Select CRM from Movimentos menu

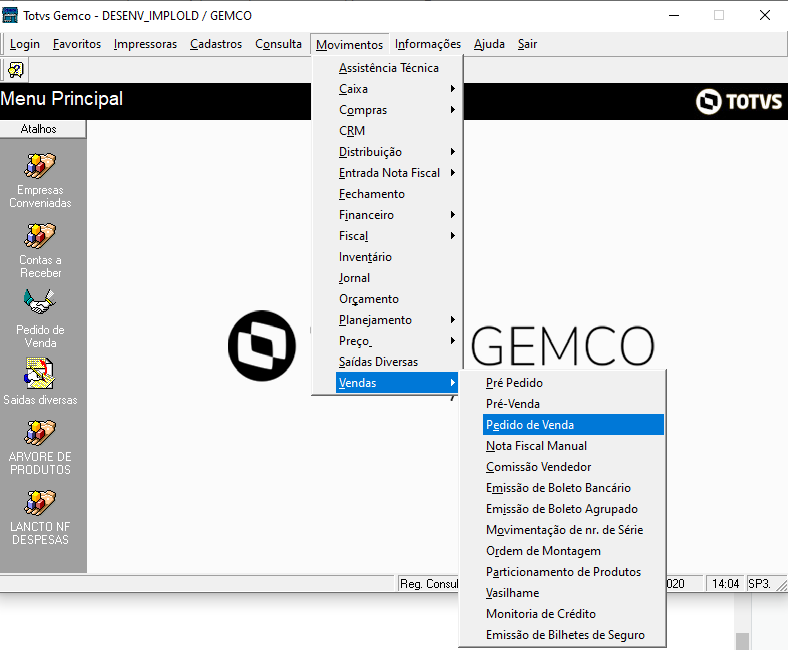pos(387,131)
